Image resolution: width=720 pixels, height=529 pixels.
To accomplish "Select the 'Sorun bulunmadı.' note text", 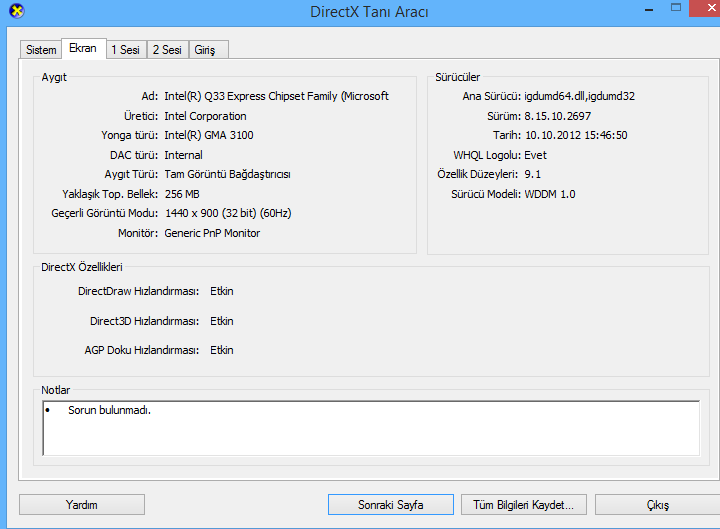I will coord(109,410).
